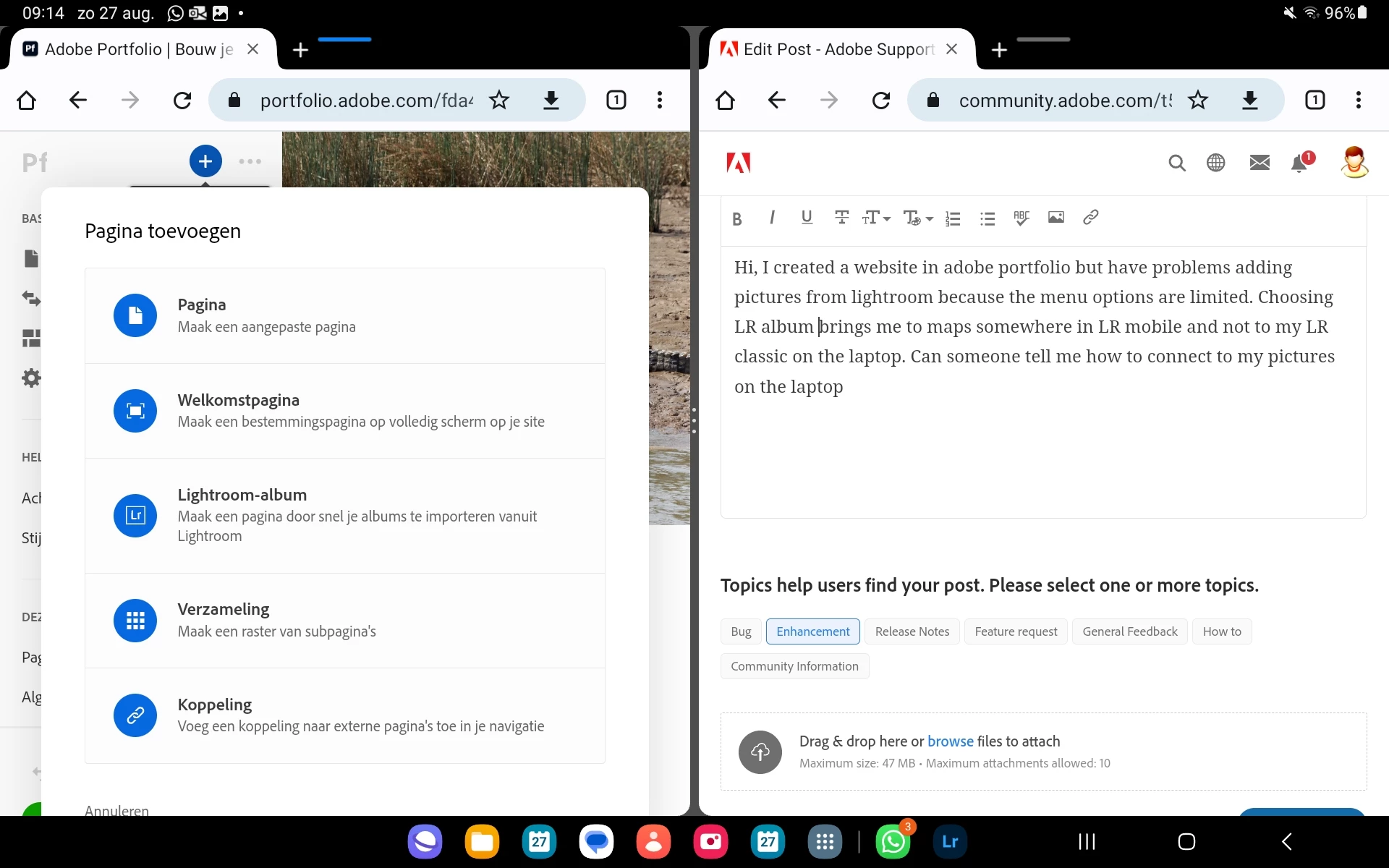Choose Lightroom-album page type
1389x868 pixels.
[345, 515]
